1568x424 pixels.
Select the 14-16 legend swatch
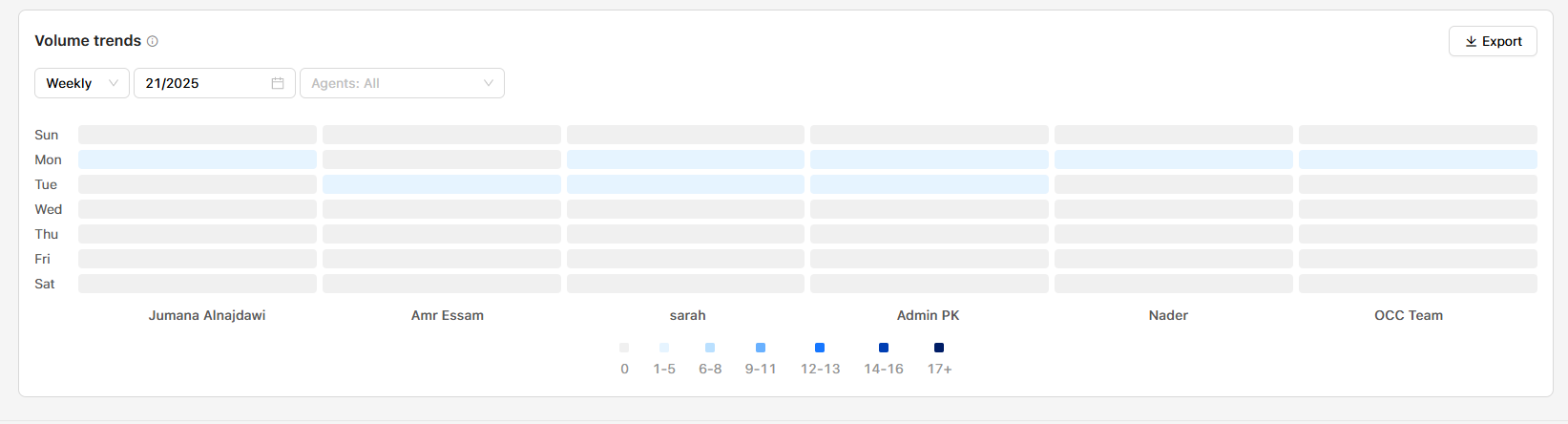(x=884, y=348)
